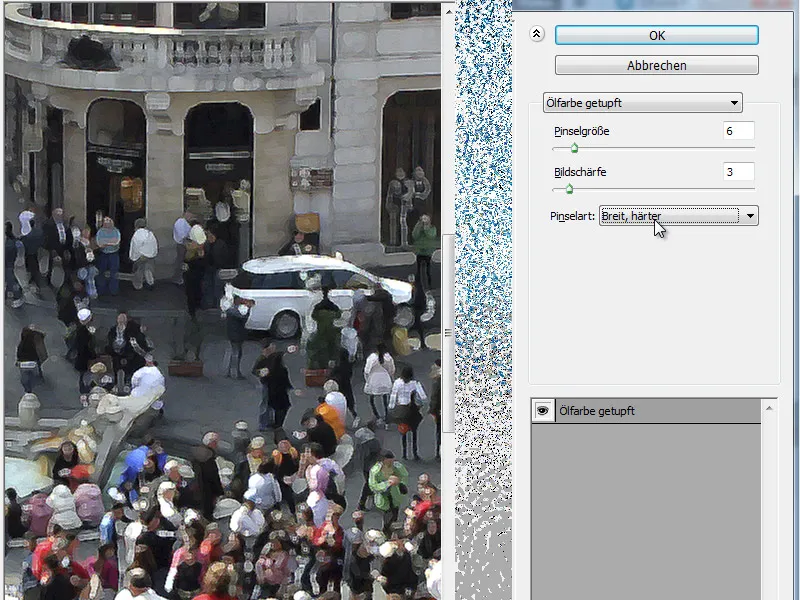The image size is (800, 600).
Task: Click the effect list scroll up arrow
Action: 769,408
